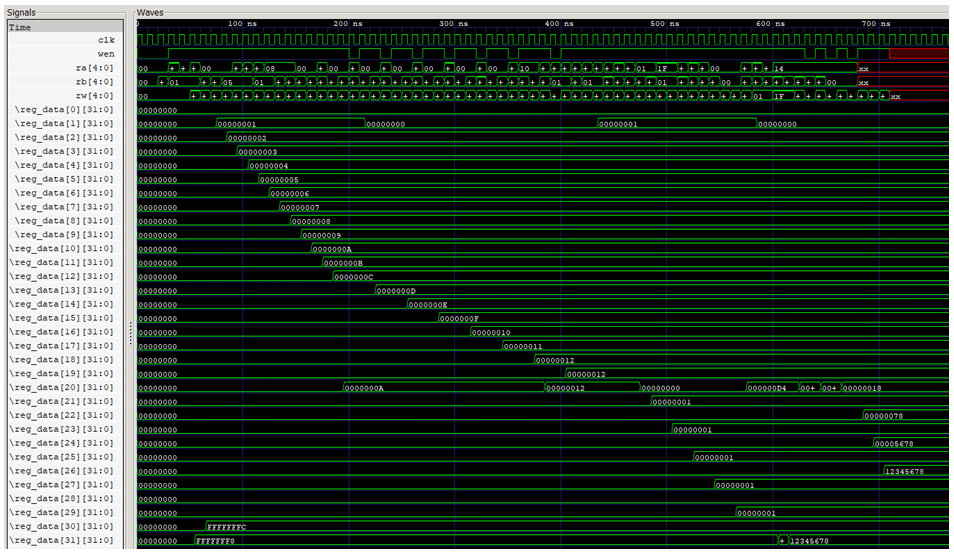The height and width of the screenshot is (553, 954).
Task: Click the Waves panel header label
Action: pos(150,12)
